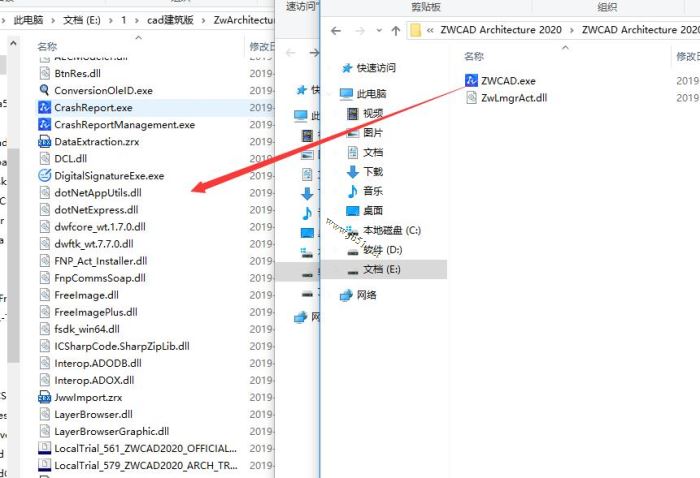Screen dimensions: 700x478
Task: Click the BtnRes.dll file icon
Action: tap(45, 73)
